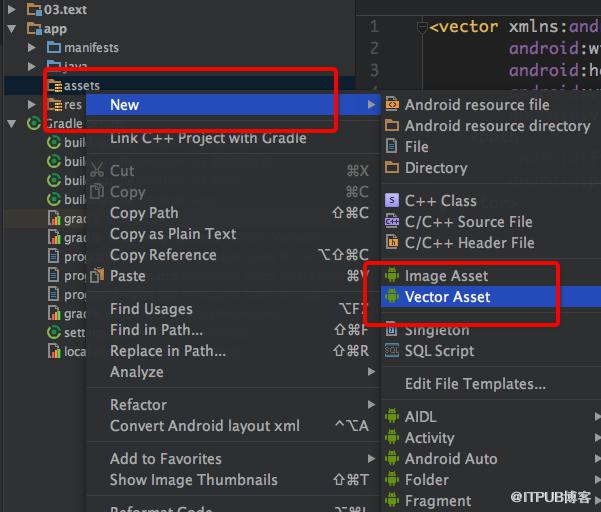Open the Analyze submenu arrow
Screen dimensions: 601x512
[371, 371]
